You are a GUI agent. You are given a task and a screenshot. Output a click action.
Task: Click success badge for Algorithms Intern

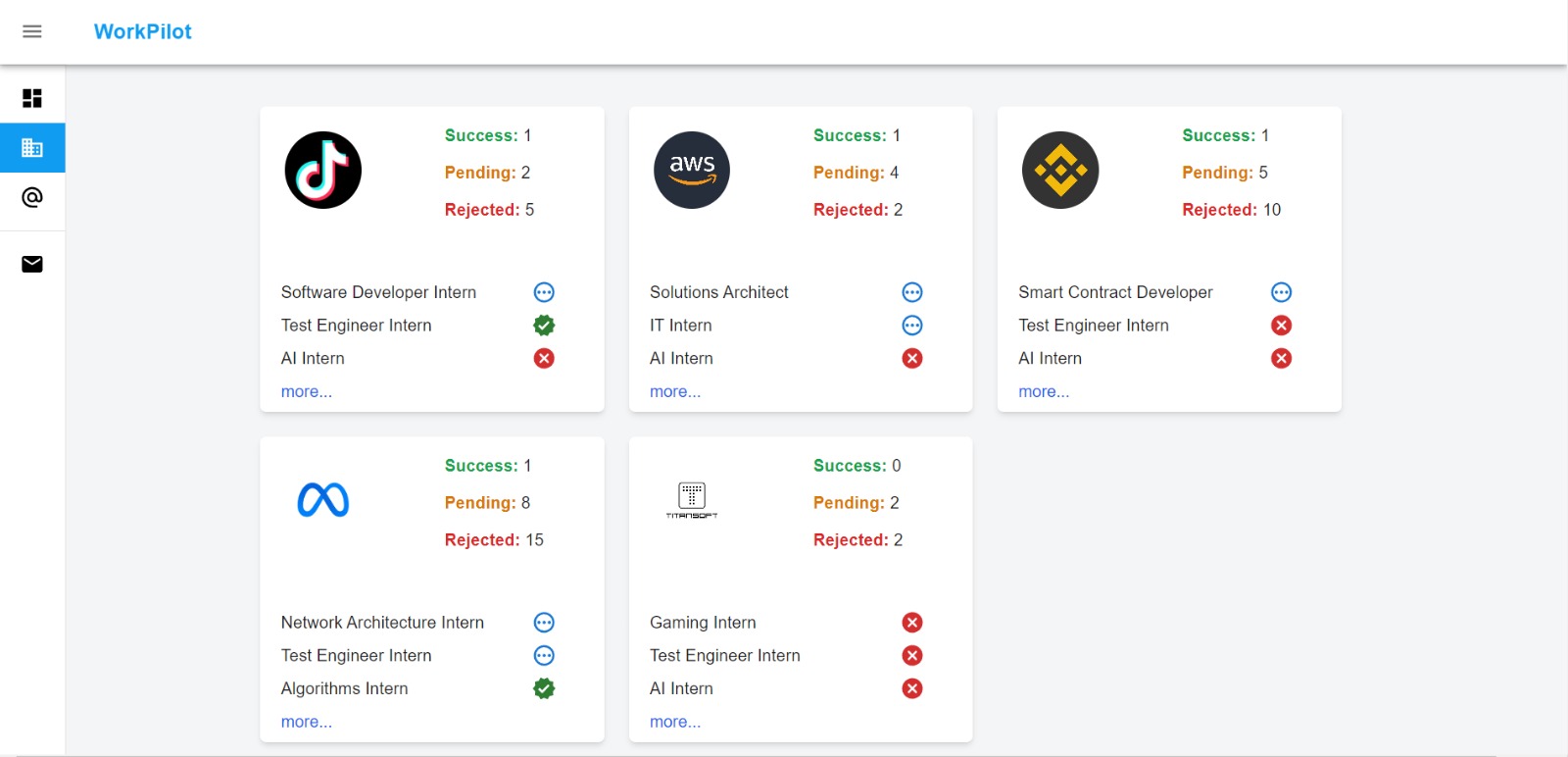(544, 688)
